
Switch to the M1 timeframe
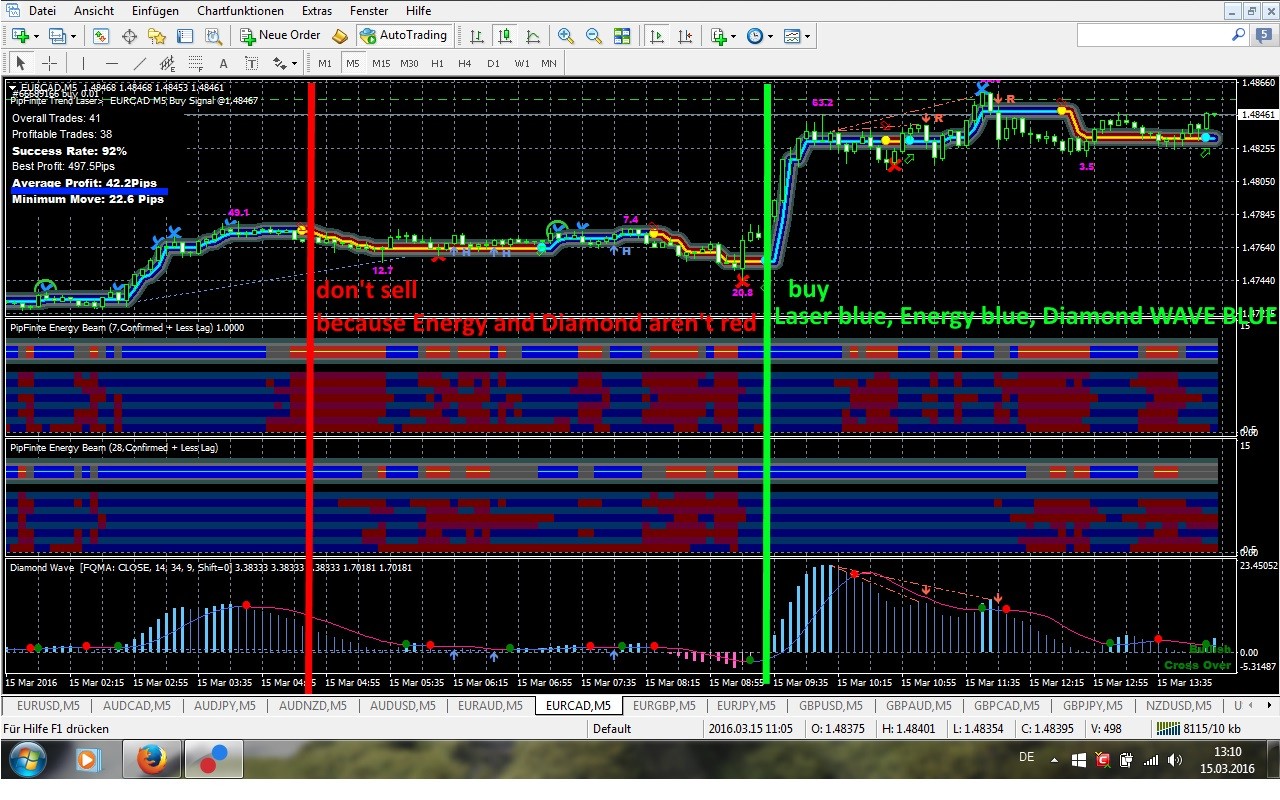[325, 63]
